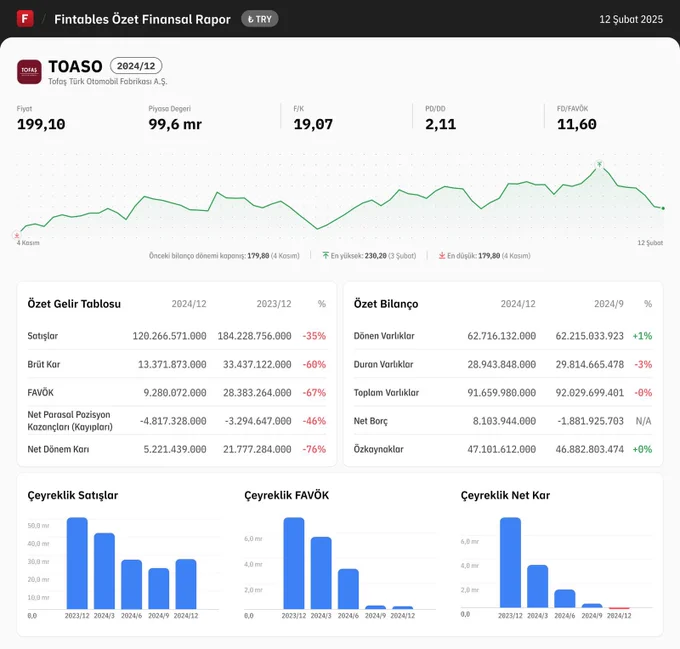680x649 pixels.
Task: Click the 12 Şubat chart axis label
Action: tap(650, 243)
